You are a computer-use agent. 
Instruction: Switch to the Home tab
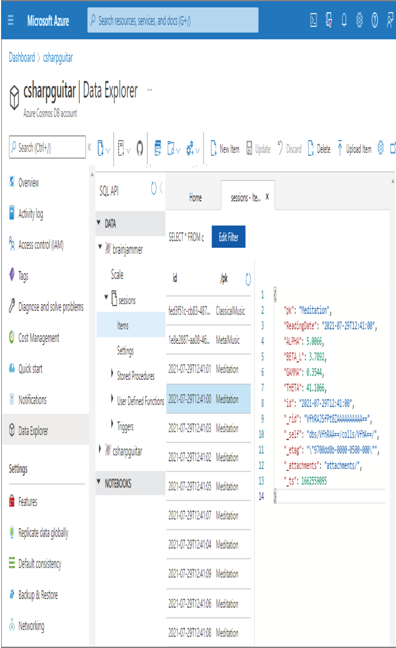point(195,198)
